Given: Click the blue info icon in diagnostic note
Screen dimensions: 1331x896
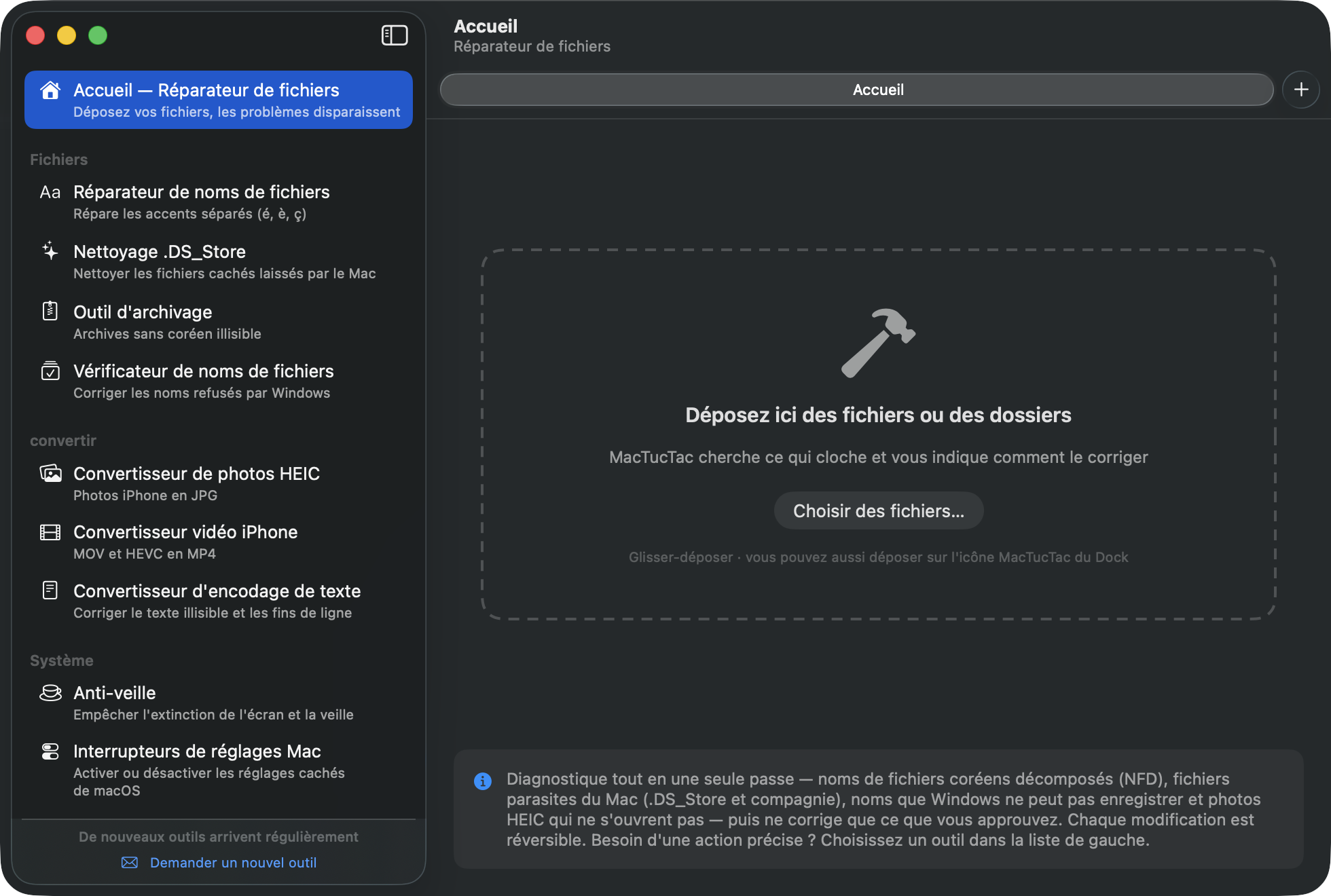Looking at the screenshot, I should [x=483, y=781].
